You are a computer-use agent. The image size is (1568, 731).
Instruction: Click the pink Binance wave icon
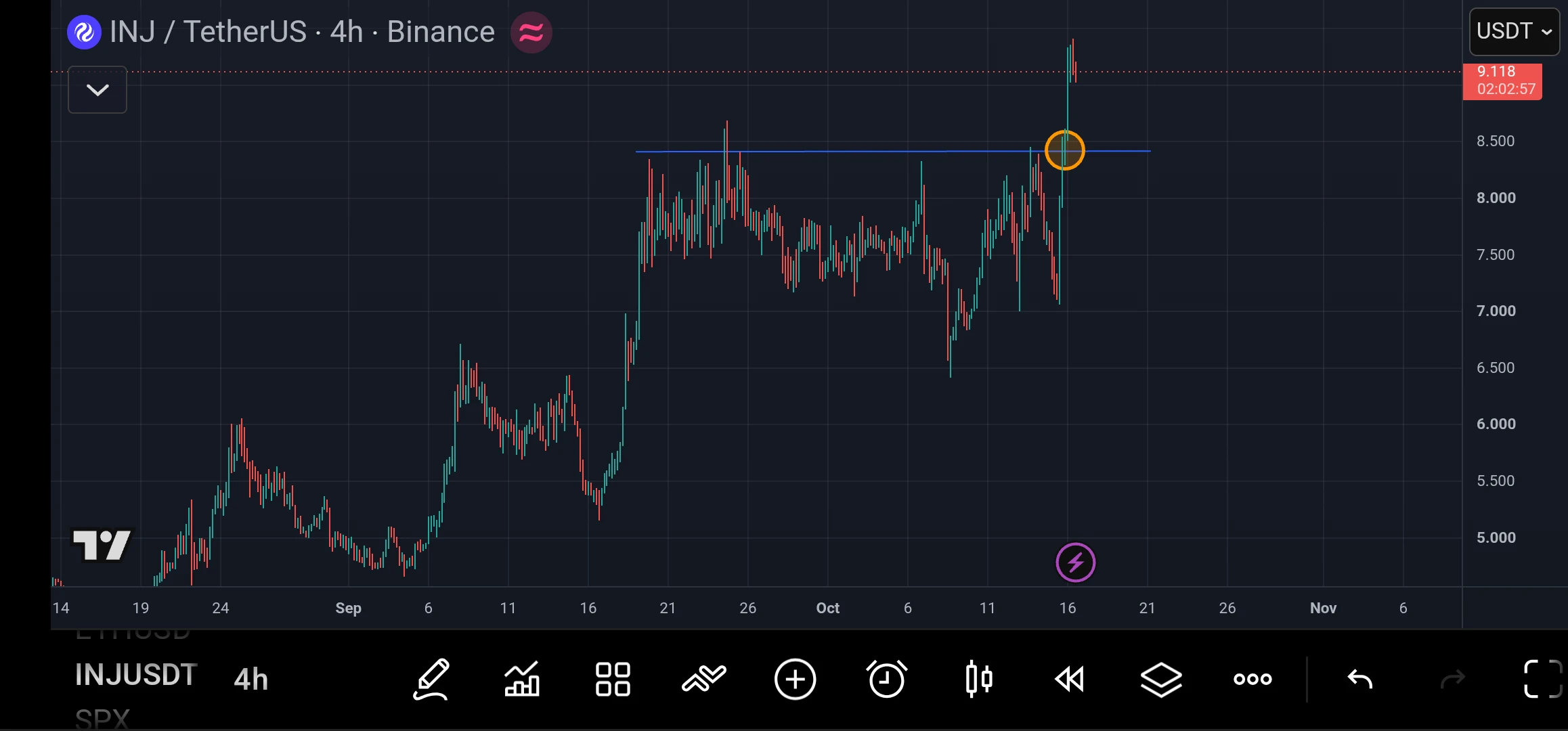coord(531,32)
